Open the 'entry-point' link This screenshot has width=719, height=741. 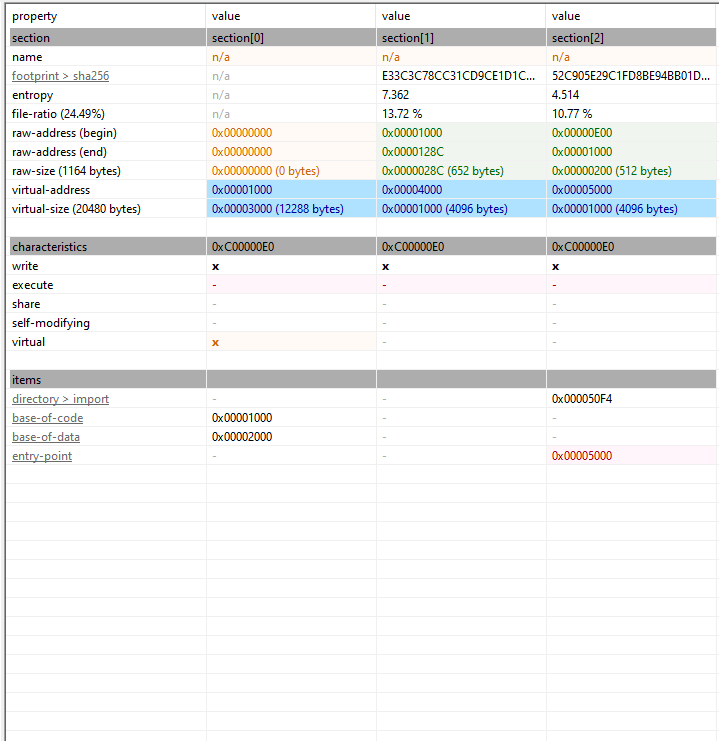pos(42,456)
